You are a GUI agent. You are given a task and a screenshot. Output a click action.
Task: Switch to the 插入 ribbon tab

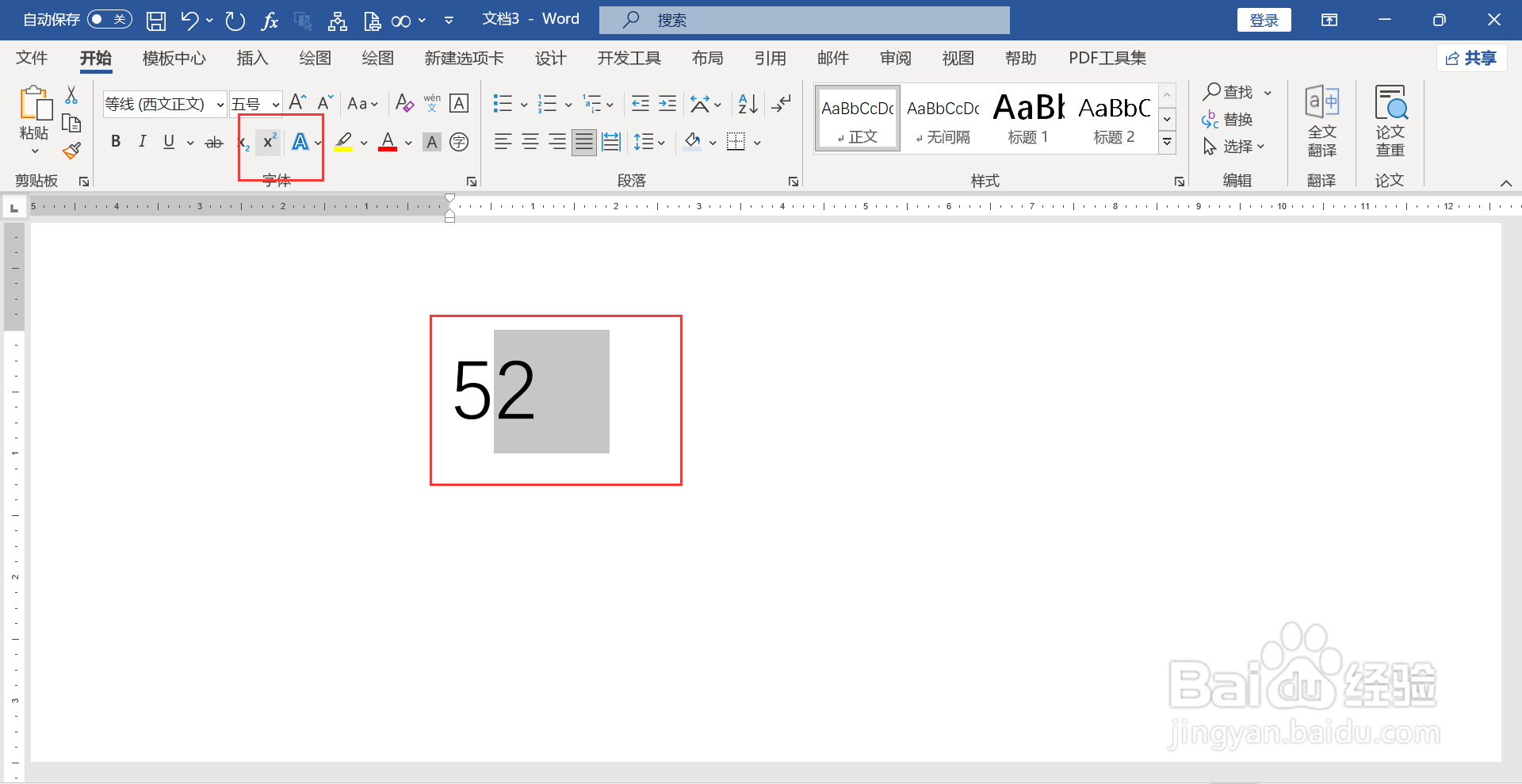point(252,58)
